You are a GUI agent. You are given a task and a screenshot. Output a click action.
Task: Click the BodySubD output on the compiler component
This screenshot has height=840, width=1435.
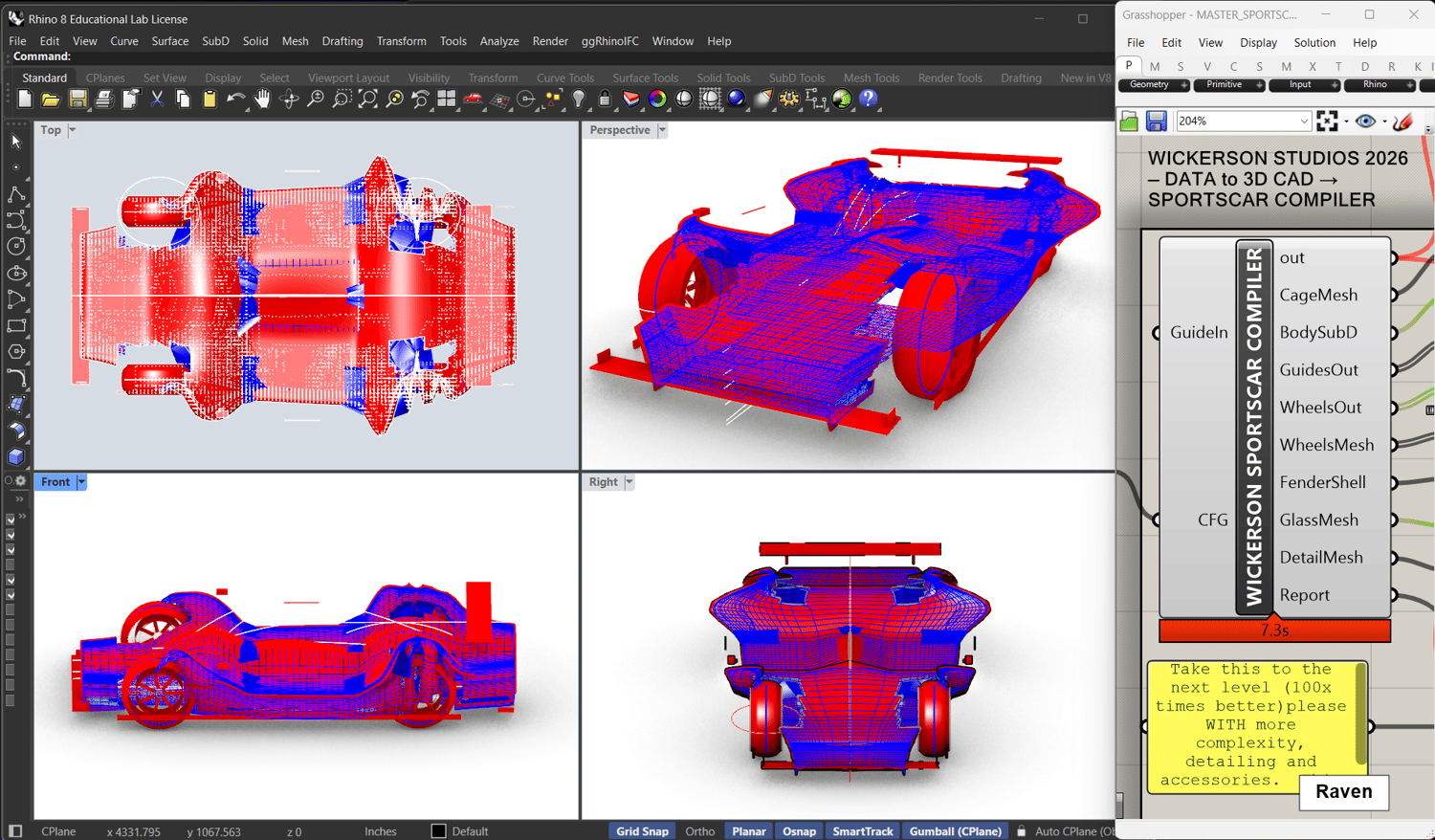(1318, 333)
